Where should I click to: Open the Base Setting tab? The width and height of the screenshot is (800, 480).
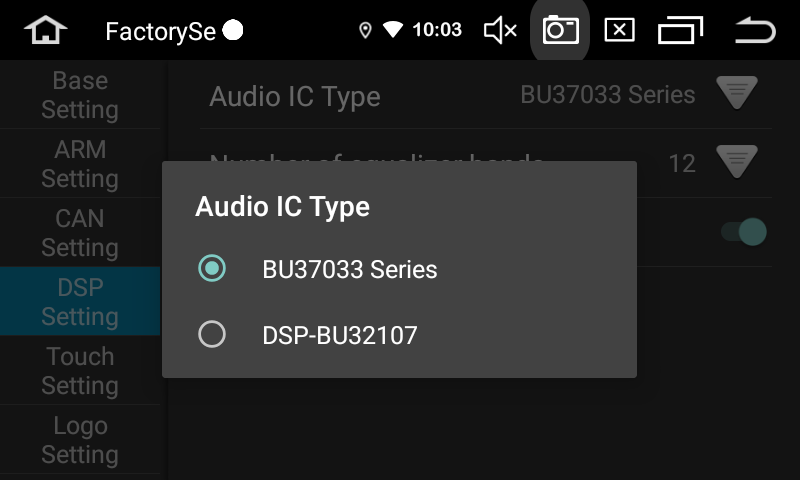tap(80, 95)
